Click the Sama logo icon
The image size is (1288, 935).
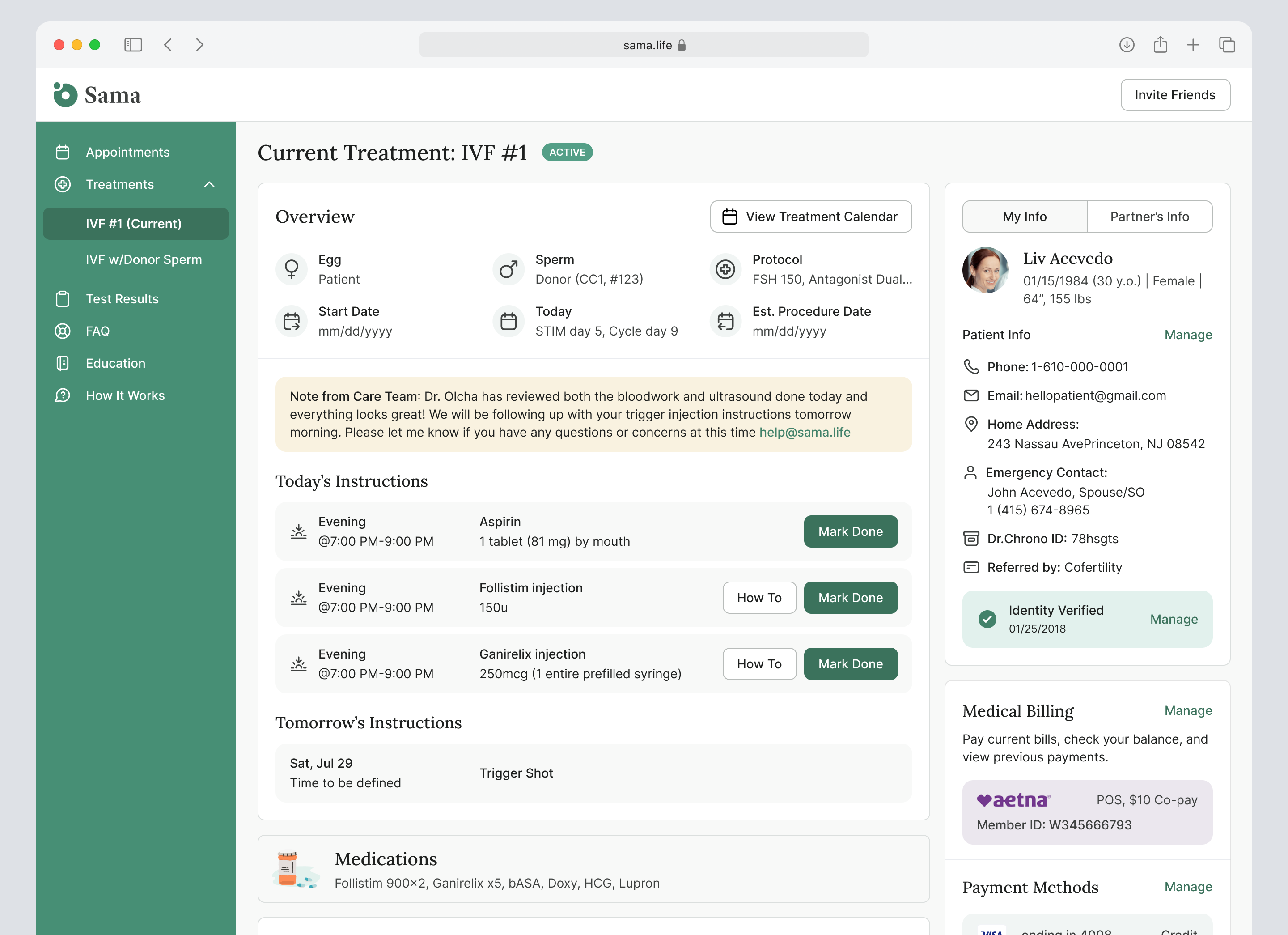65,94
